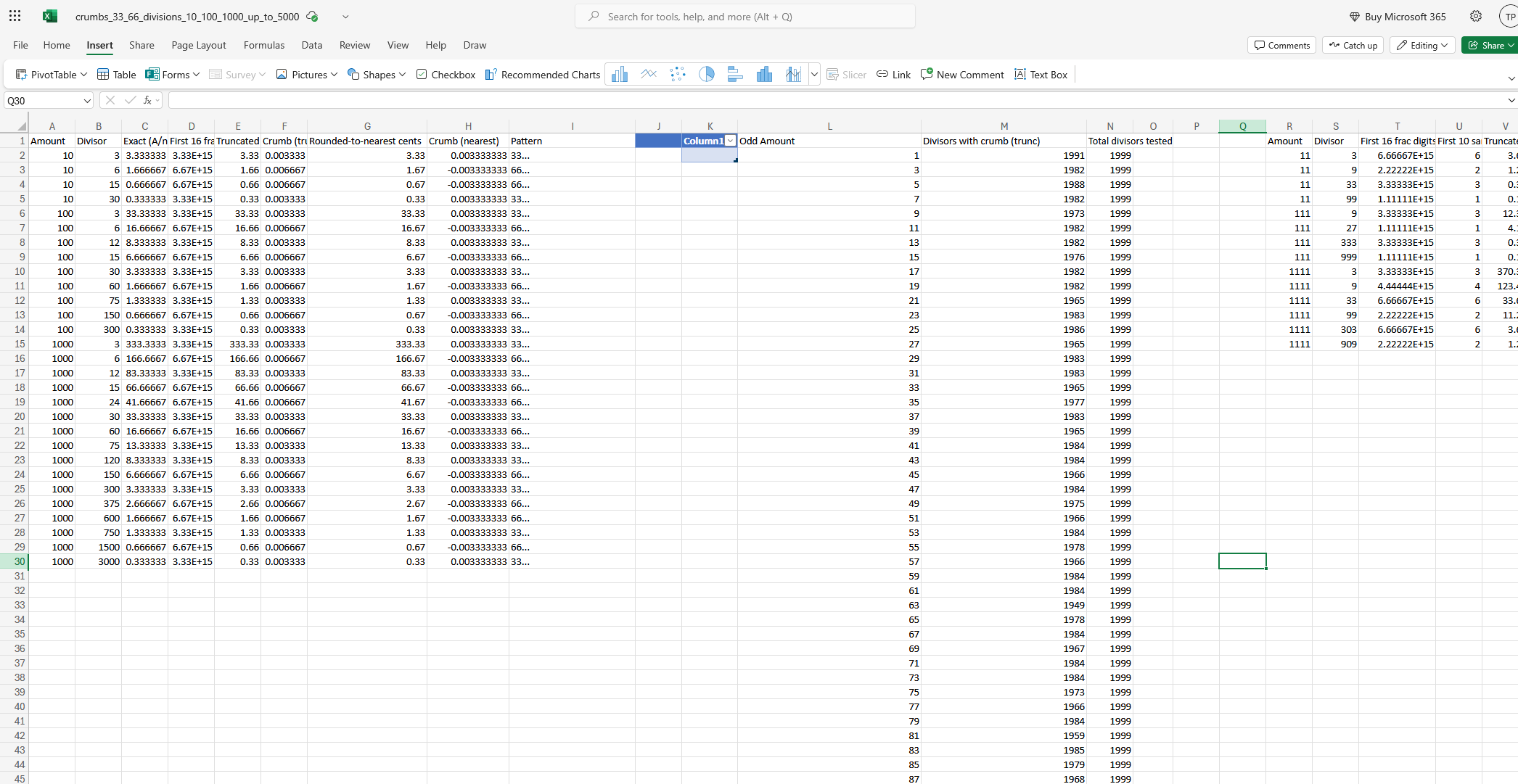The width and height of the screenshot is (1518, 784).
Task: Click Buy Microsoft 365
Action: pyautogui.click(x=1398, y=16)
